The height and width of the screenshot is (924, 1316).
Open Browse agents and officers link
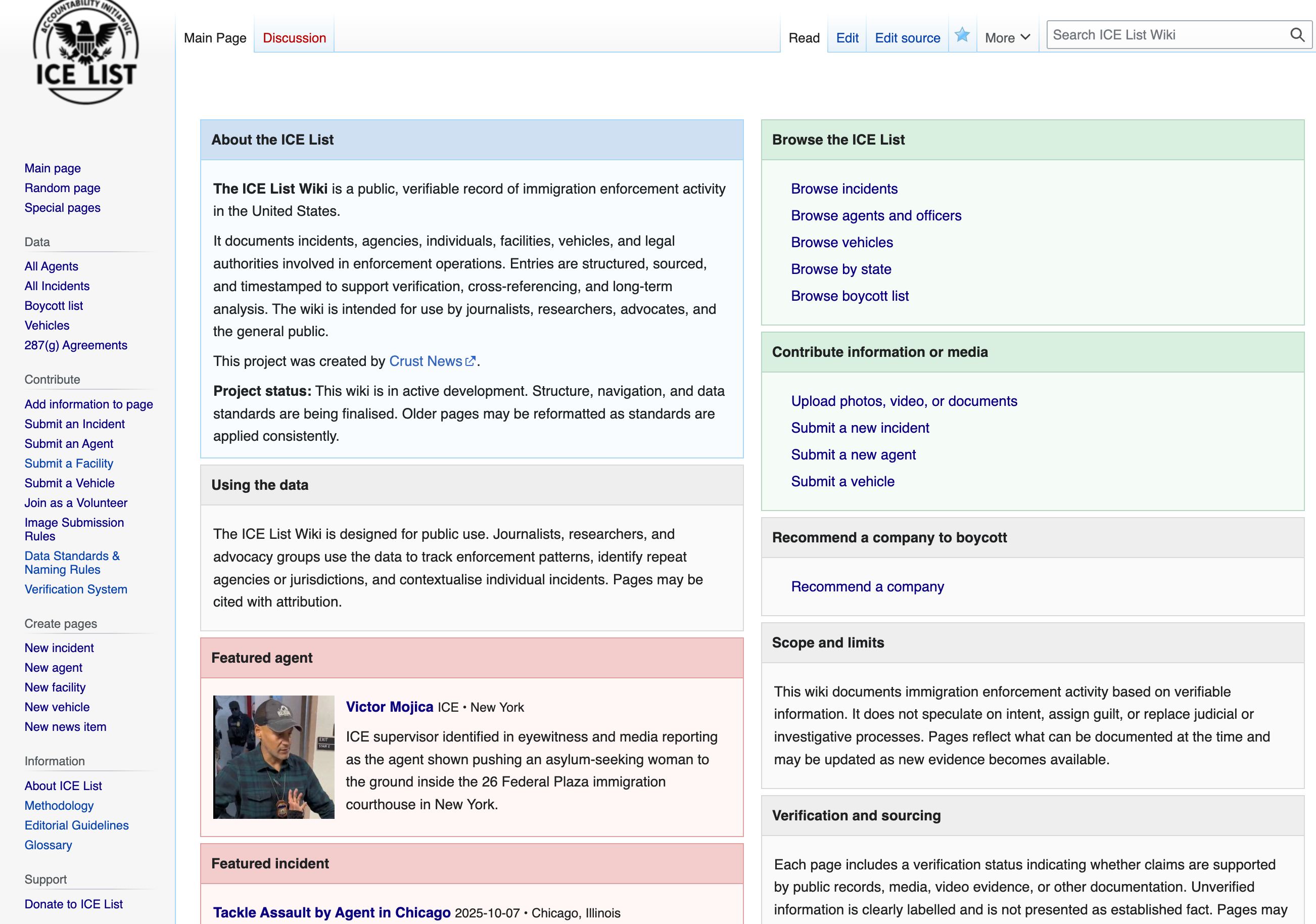click(875, 215)
